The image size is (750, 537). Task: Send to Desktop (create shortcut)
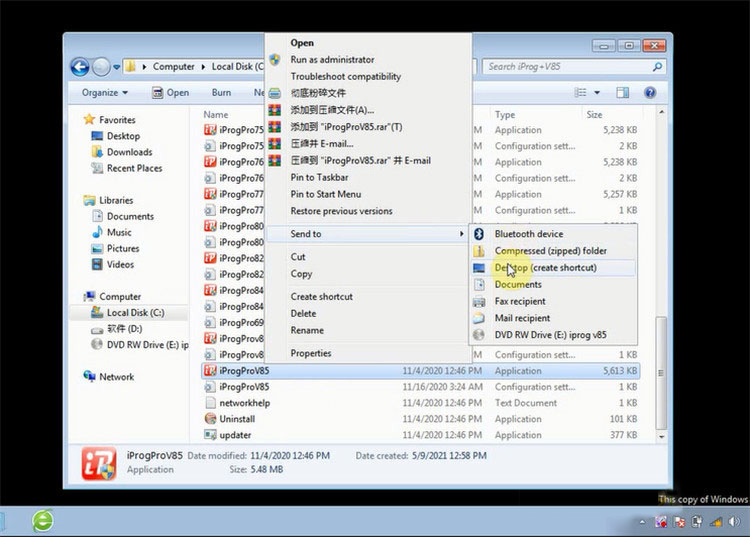(x=553, y=268)
